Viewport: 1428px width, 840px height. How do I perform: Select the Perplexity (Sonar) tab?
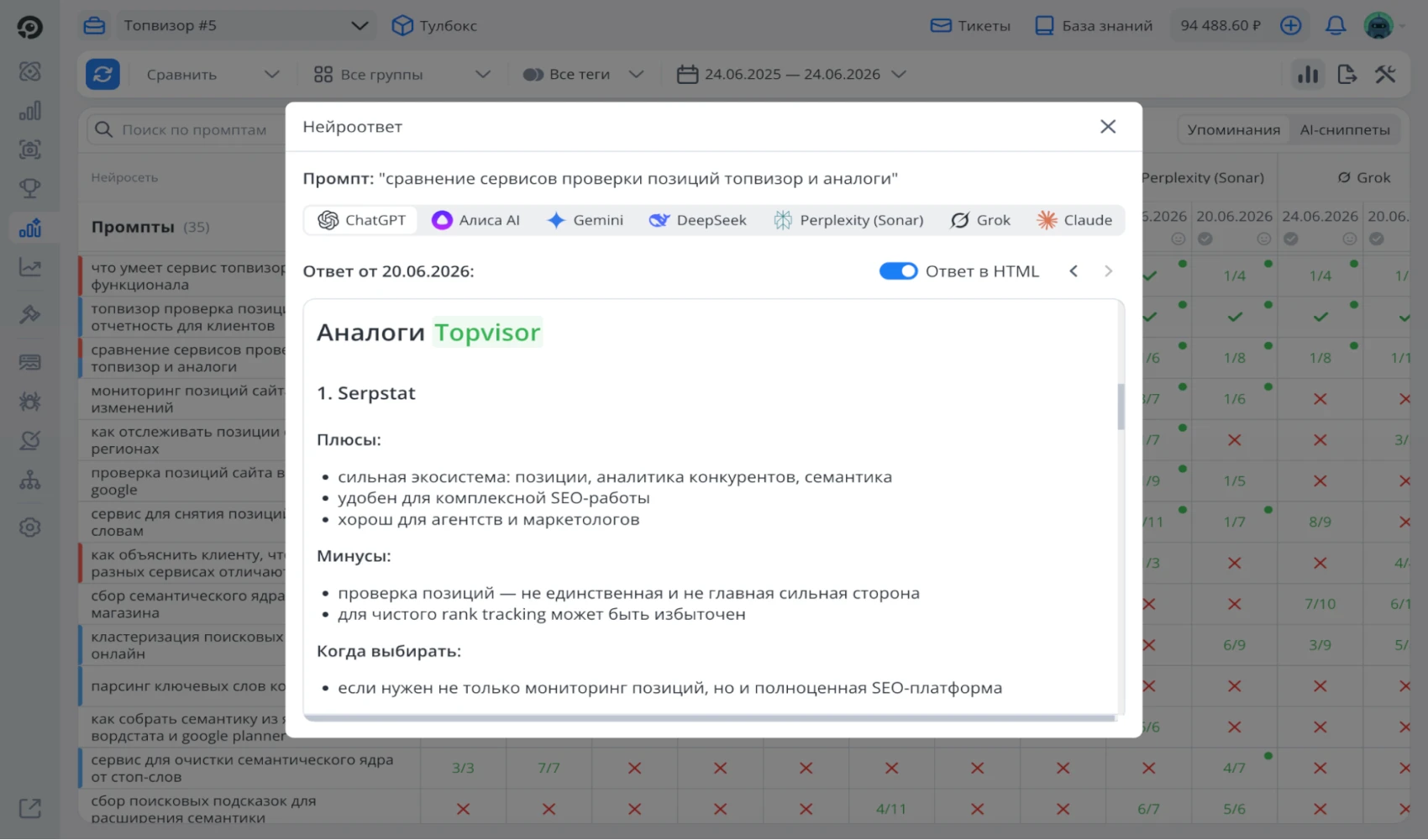pos(848,220)
